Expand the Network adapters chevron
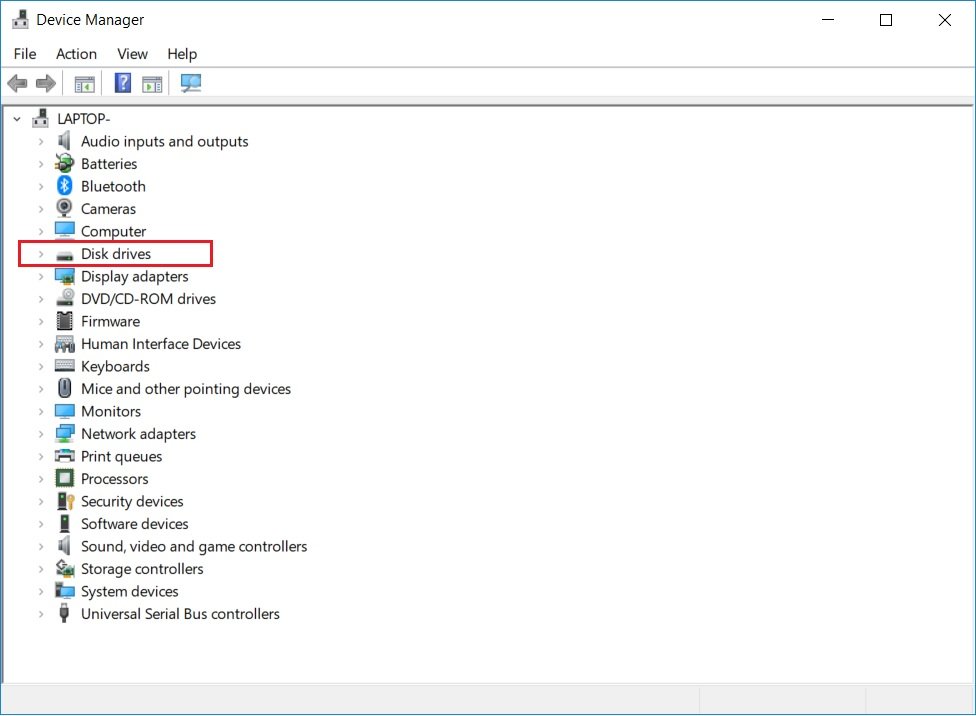Viewport: 976px width, 716px height. click(40, 434)
